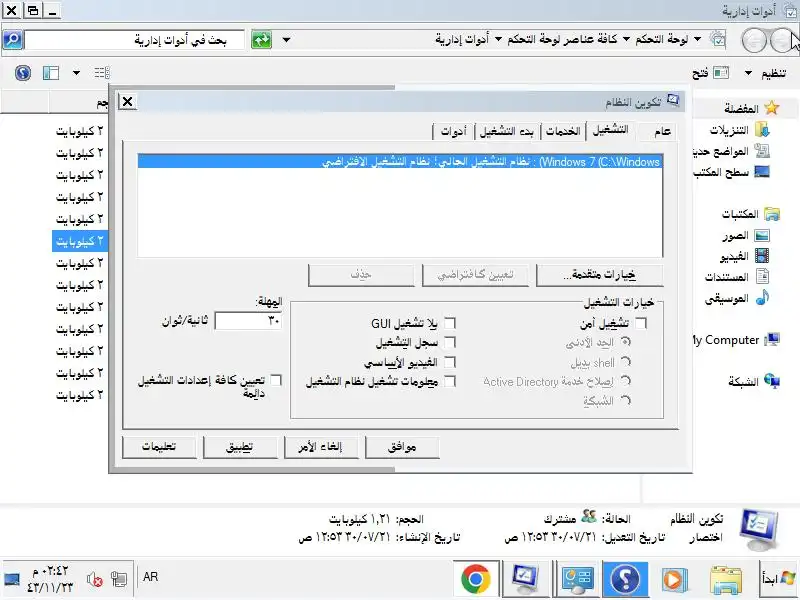Click the Windows Start button ابدأ
800x600 pixels.
779,579
